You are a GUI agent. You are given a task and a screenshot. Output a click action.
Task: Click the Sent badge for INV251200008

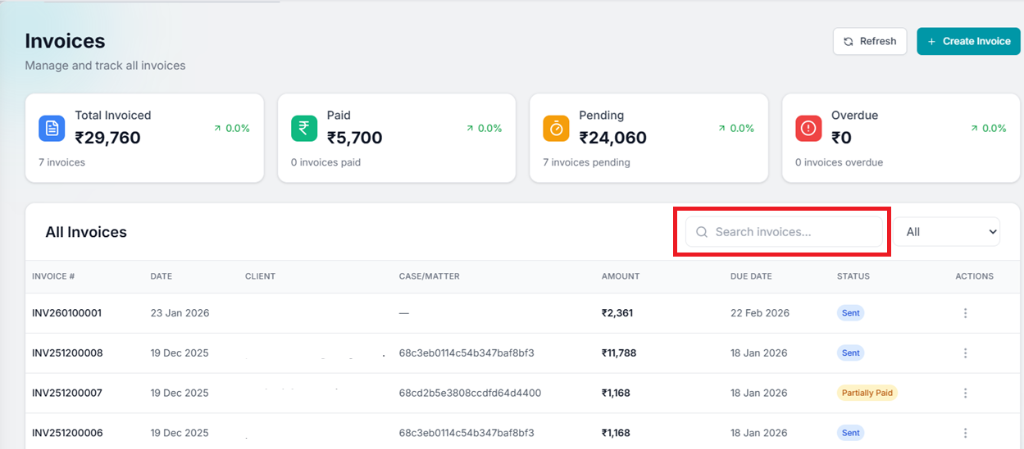coord(850,353)
